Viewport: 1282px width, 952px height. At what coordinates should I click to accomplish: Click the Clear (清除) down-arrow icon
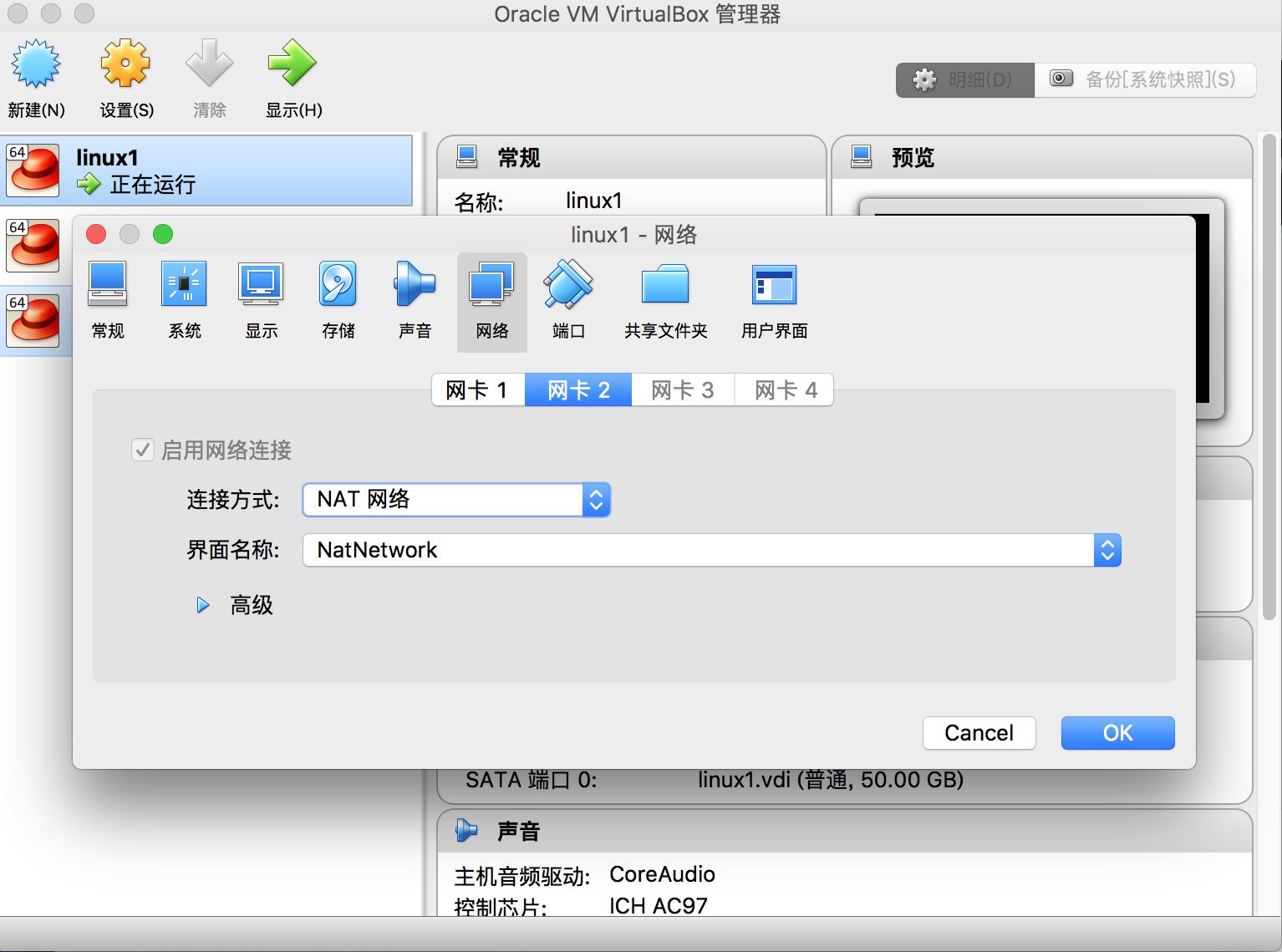(209, 64)
